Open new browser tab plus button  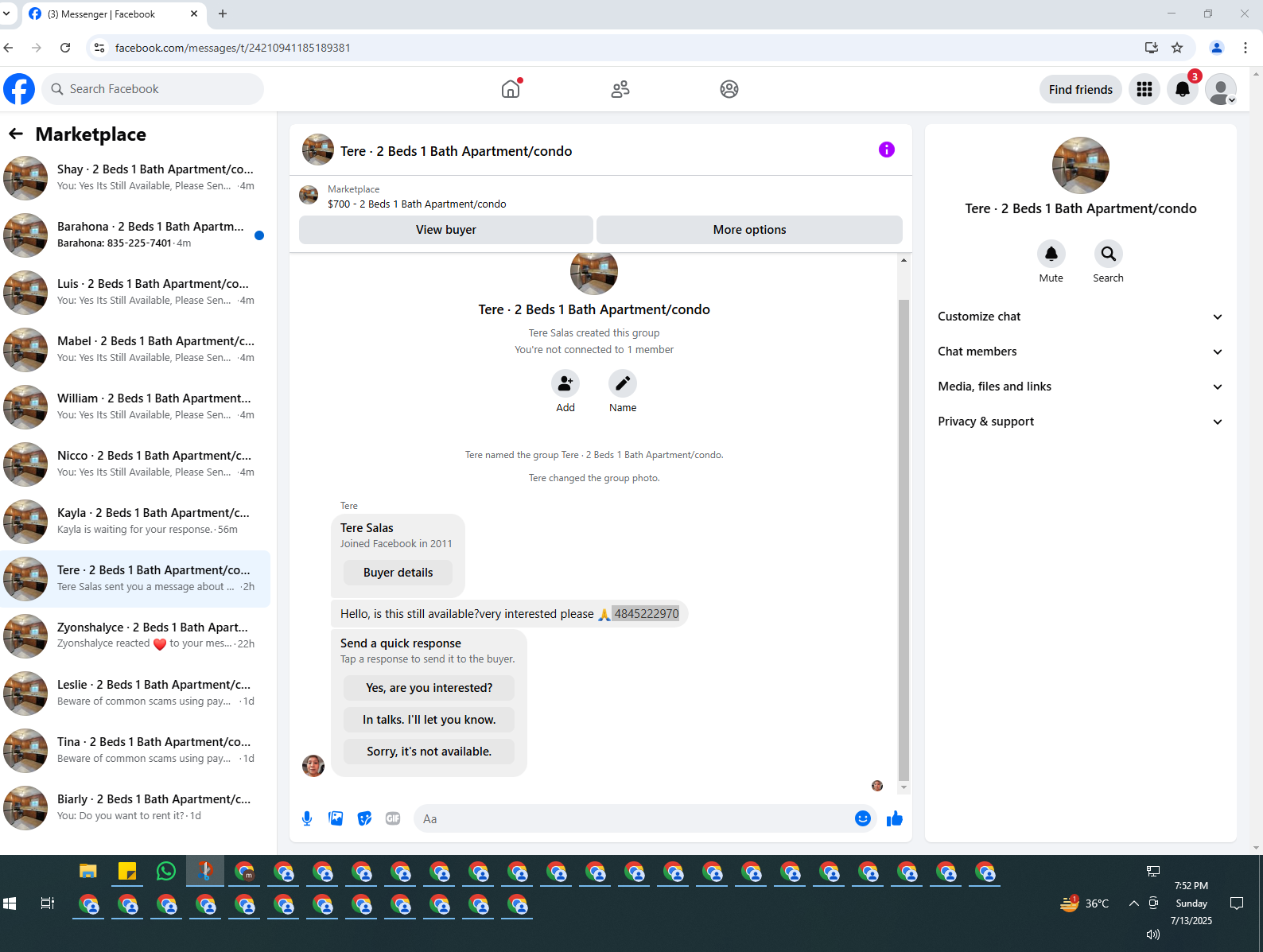point(223,14)
